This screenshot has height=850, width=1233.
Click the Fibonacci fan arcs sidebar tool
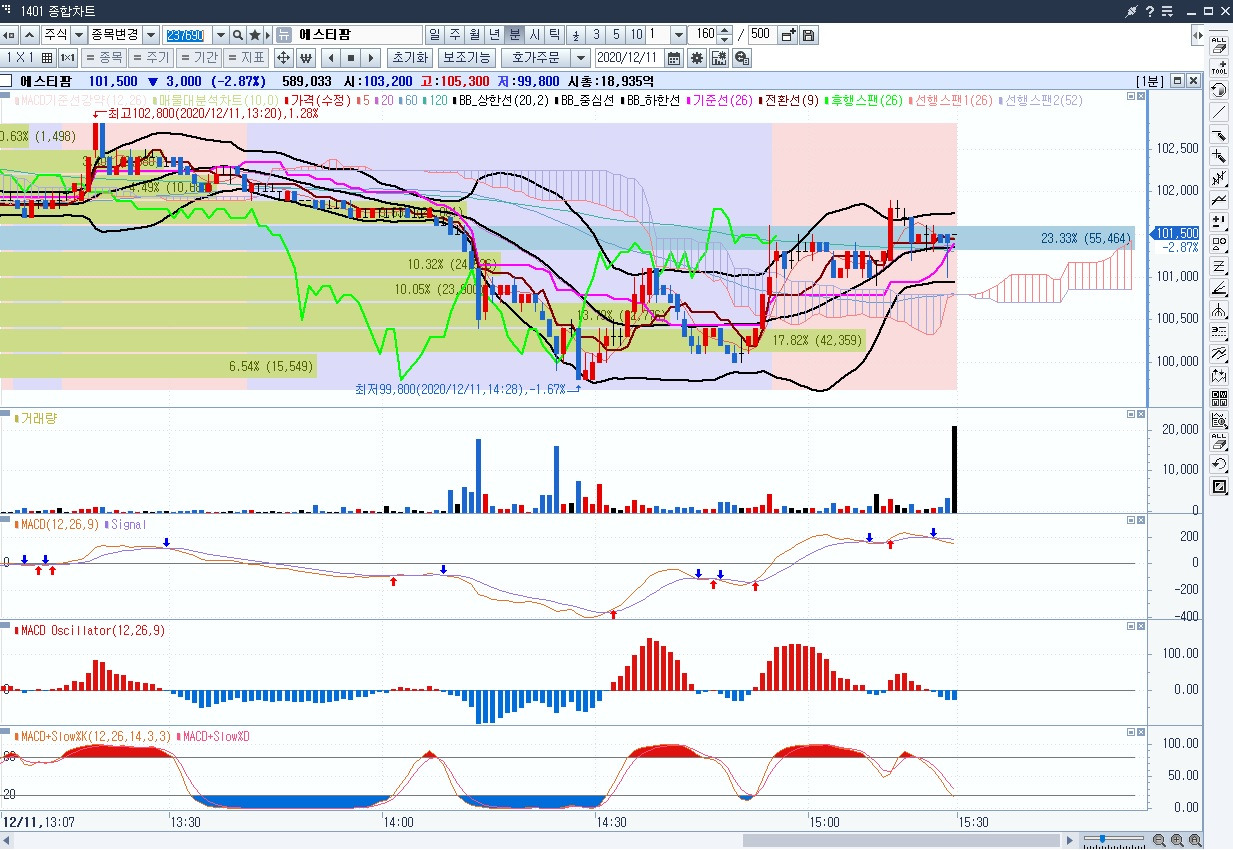click(1219, 310)
